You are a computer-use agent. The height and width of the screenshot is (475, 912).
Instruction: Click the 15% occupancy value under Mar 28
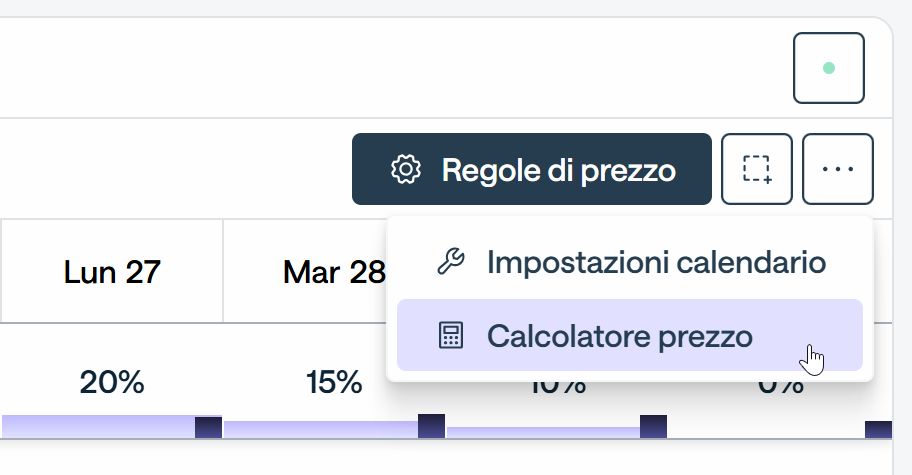(334, 383)
